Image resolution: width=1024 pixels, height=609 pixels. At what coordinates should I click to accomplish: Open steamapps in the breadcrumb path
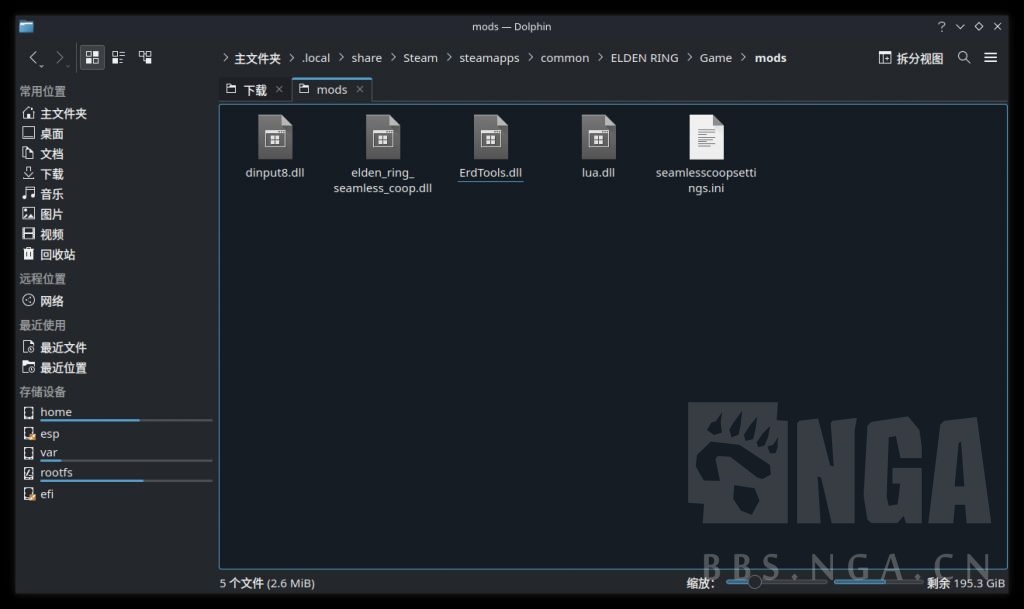tap(489, 57)
